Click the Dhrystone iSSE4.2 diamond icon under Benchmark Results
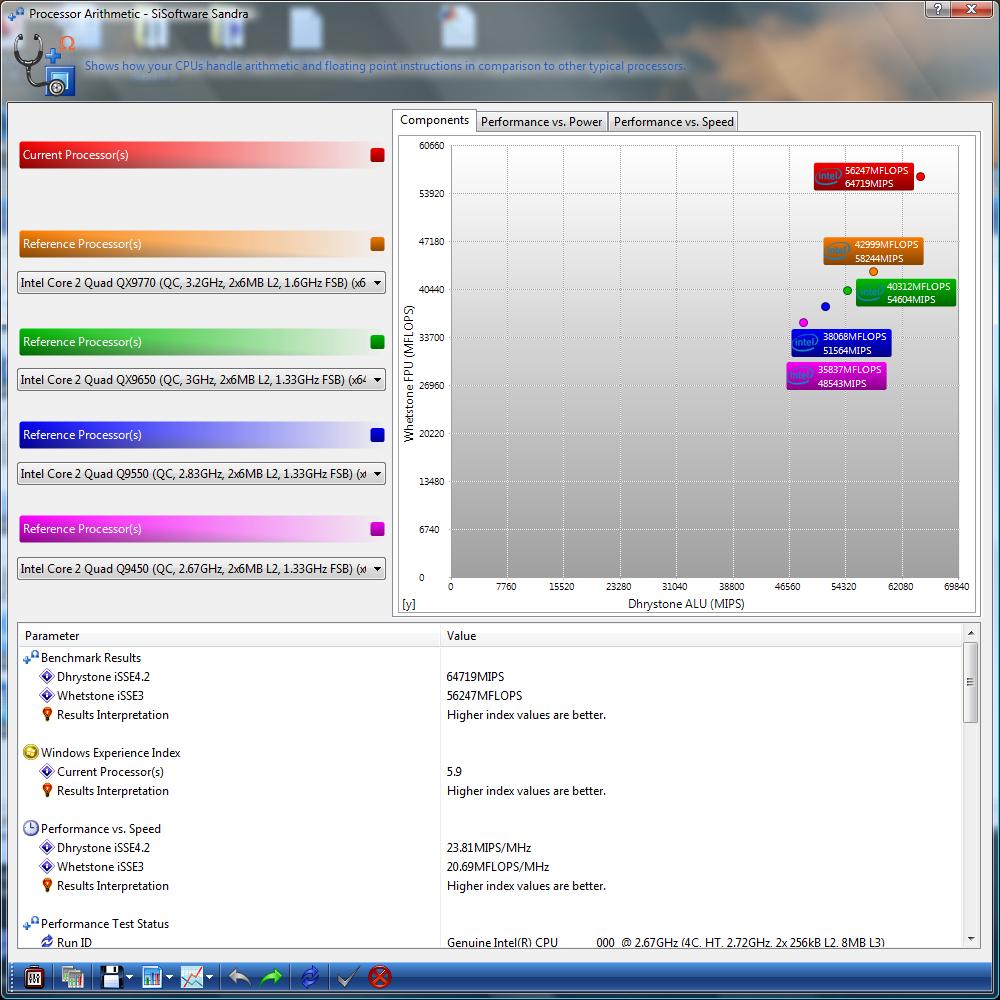Image resolution: width=1000 pixels, height=1000 pixels. tap(47, 676)
